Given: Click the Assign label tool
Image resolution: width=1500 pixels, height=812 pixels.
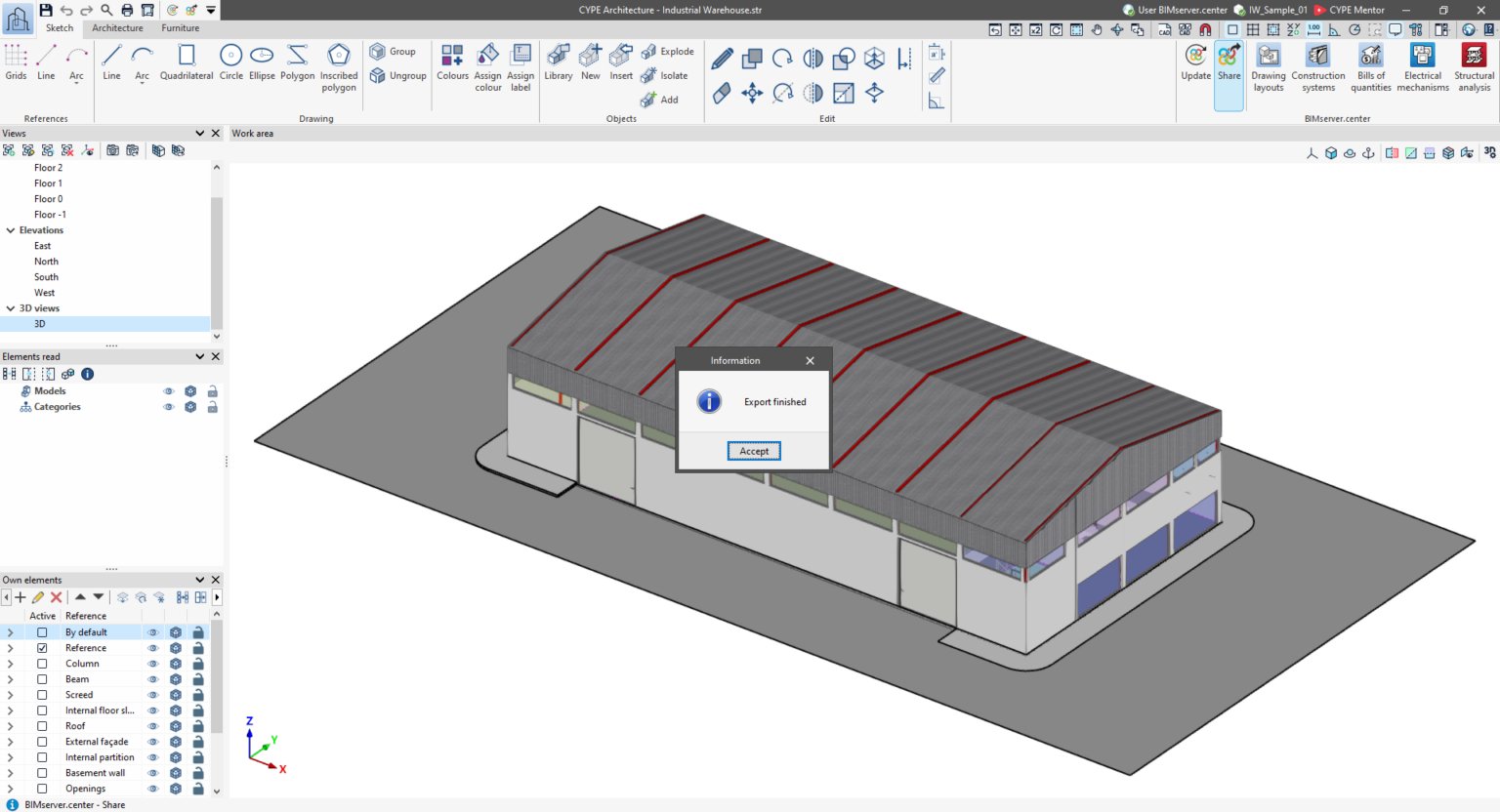Looking at the screenshot, I should pos(521,67).
